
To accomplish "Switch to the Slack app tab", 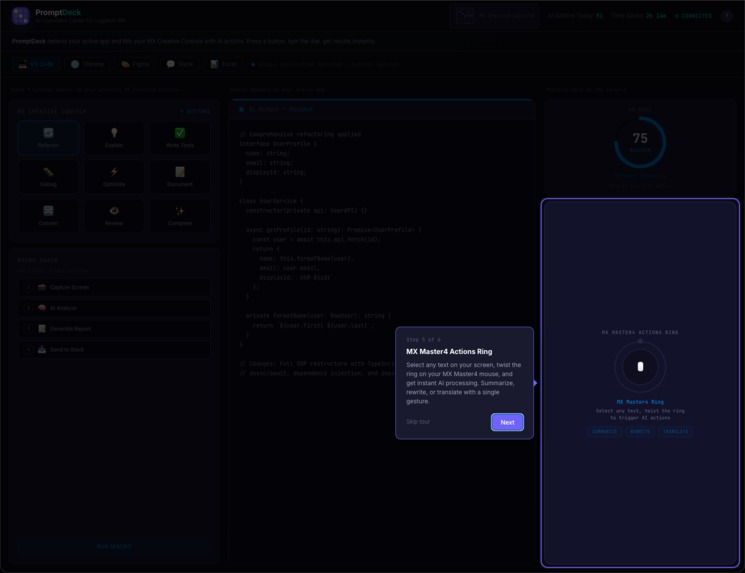I will (180, 64).
